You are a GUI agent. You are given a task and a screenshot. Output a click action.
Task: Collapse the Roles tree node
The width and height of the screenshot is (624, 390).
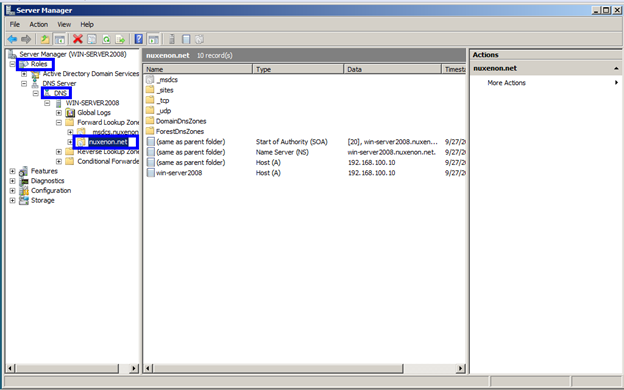click(12, 64)
